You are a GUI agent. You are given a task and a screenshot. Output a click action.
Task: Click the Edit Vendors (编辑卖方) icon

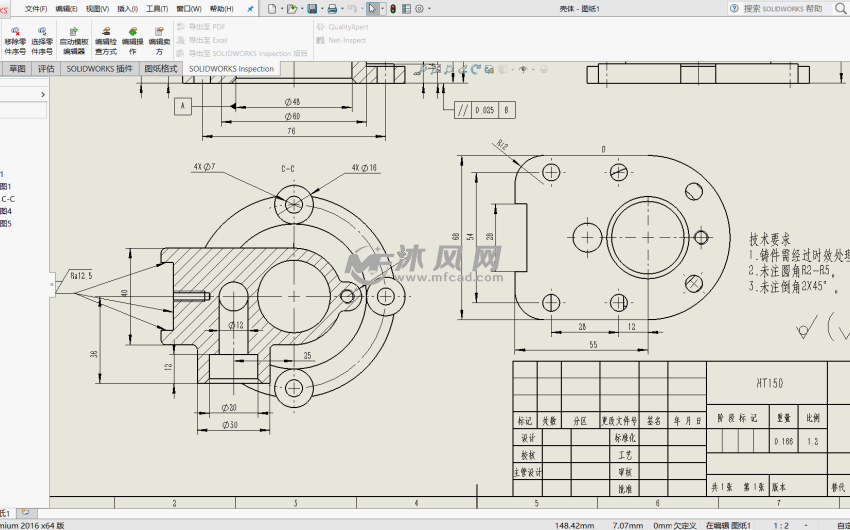pos(158,31)
